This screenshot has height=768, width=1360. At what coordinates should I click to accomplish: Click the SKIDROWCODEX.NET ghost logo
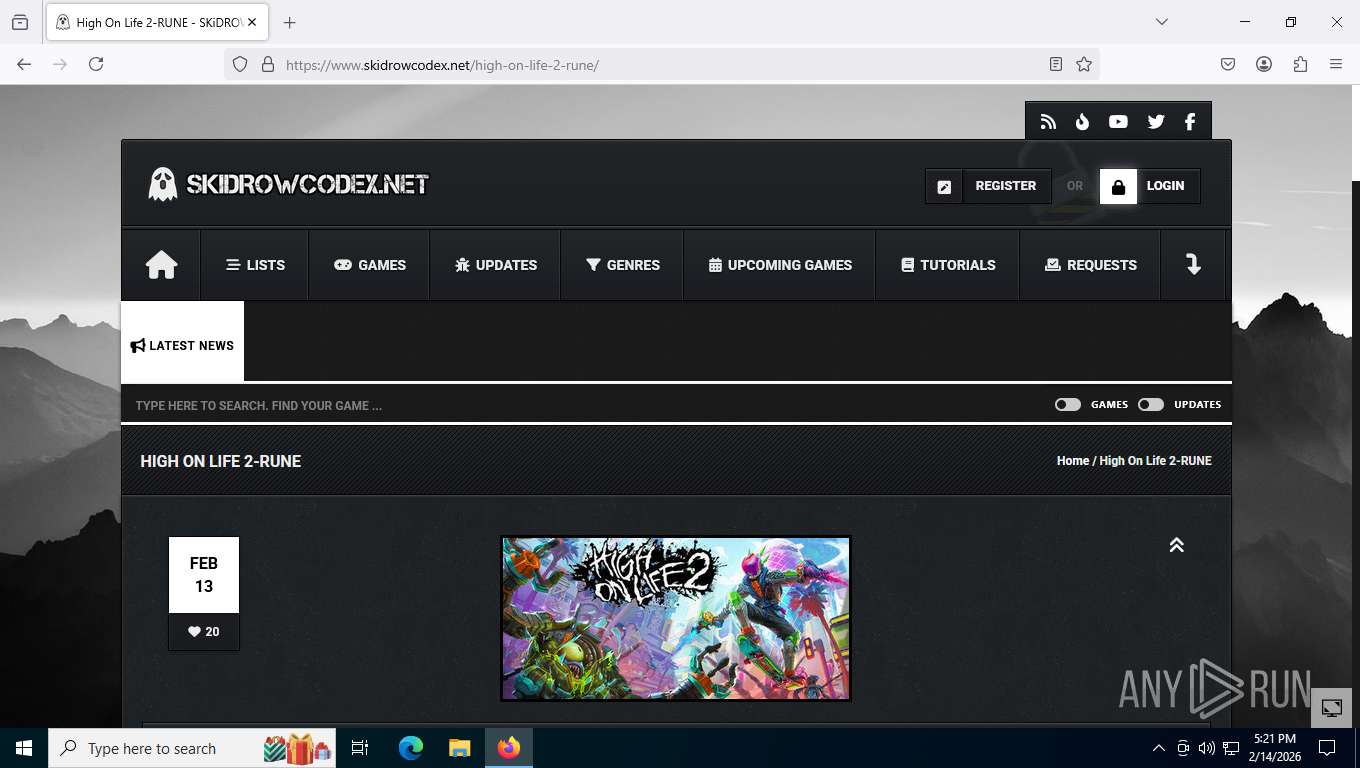(288, 184)
